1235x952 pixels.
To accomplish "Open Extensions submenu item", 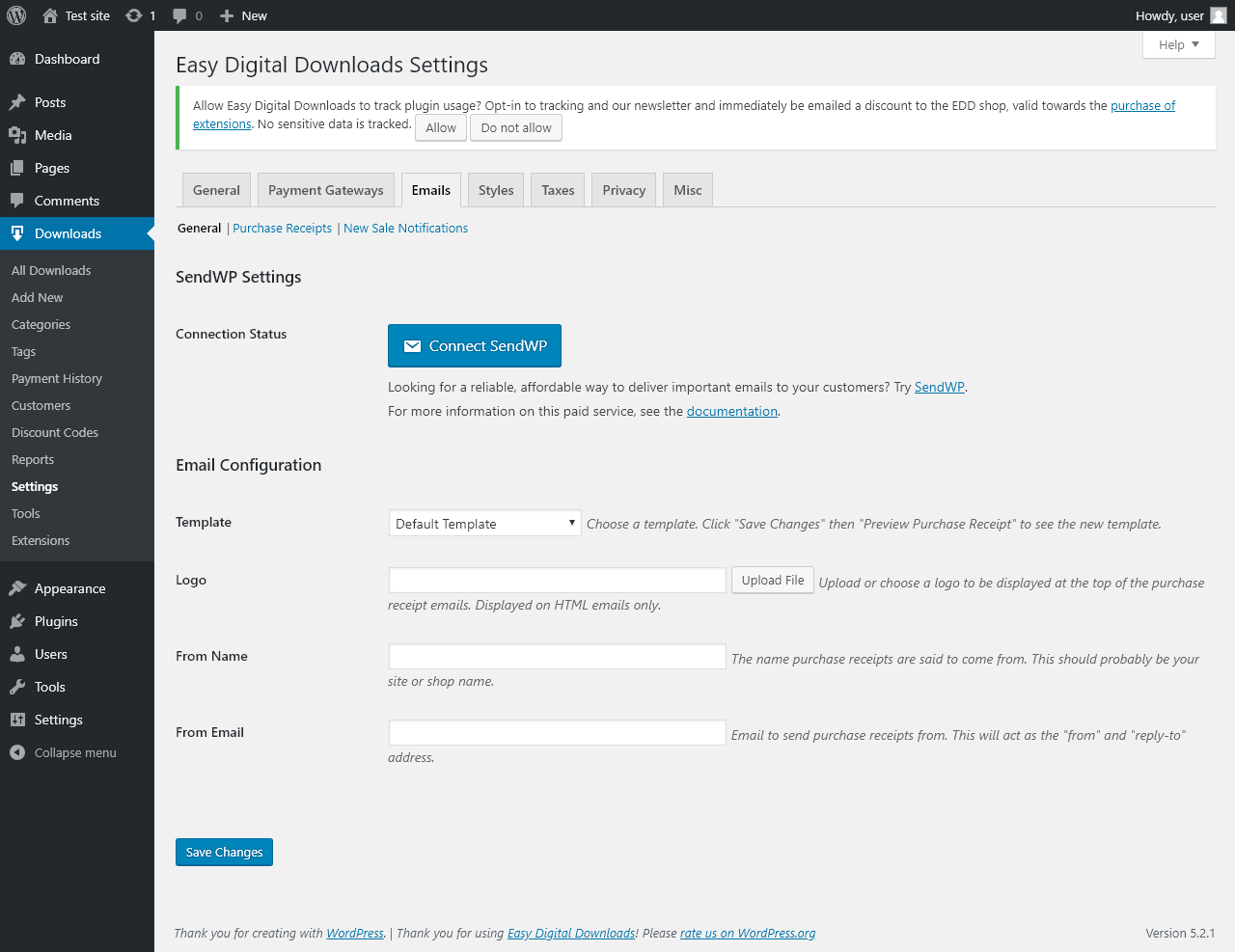I will 41,540.
